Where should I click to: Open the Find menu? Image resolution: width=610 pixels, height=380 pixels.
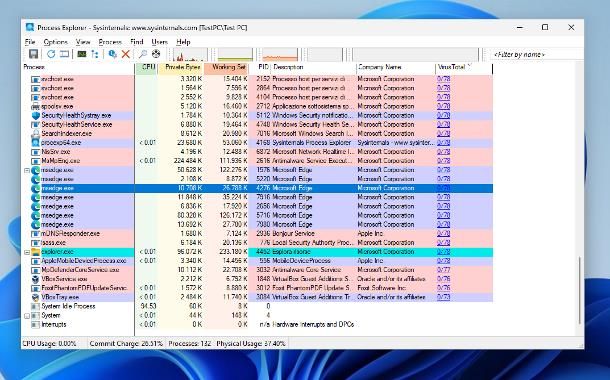coord(137,42)
